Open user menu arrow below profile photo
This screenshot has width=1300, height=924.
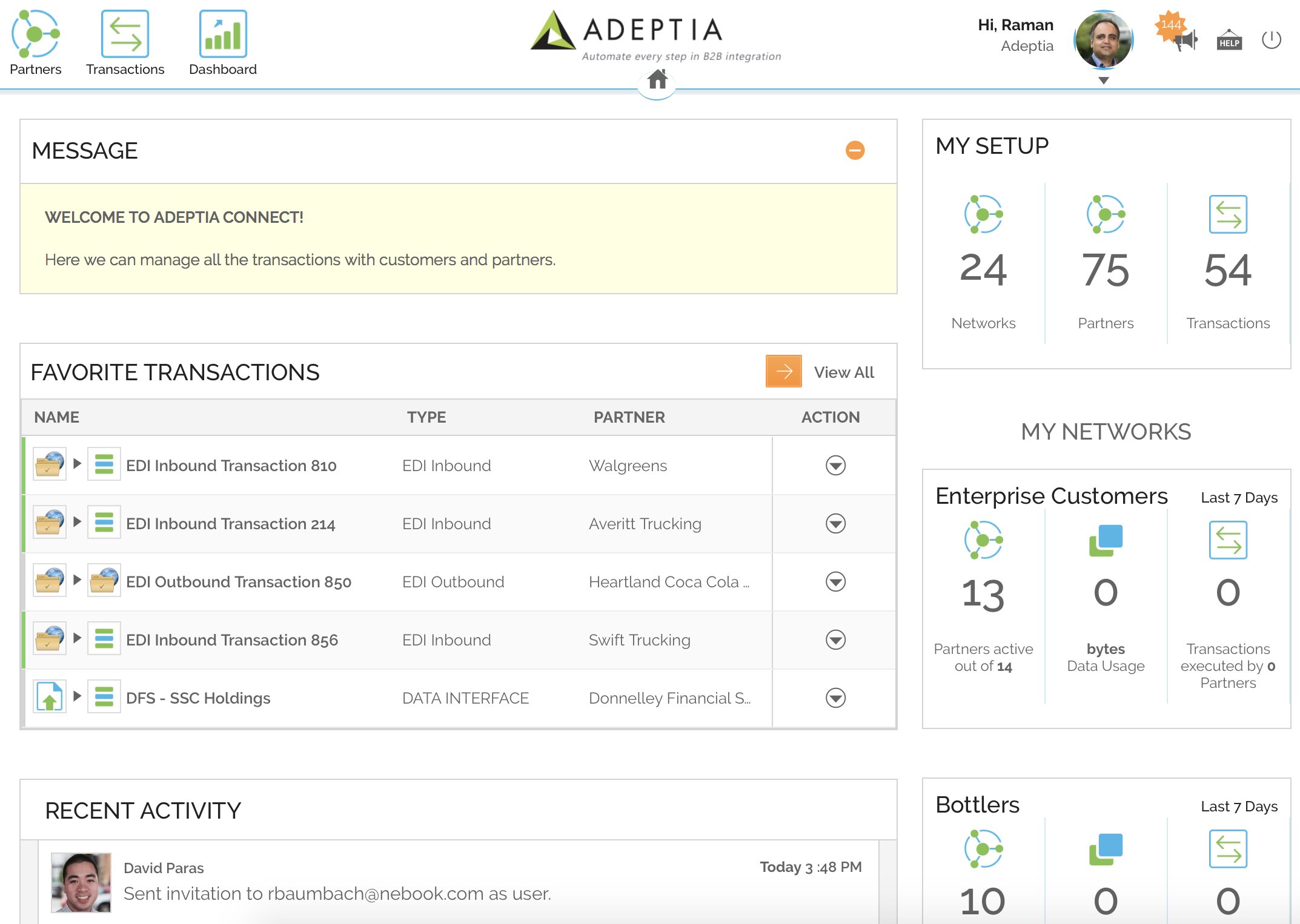tap(1103, 81)
